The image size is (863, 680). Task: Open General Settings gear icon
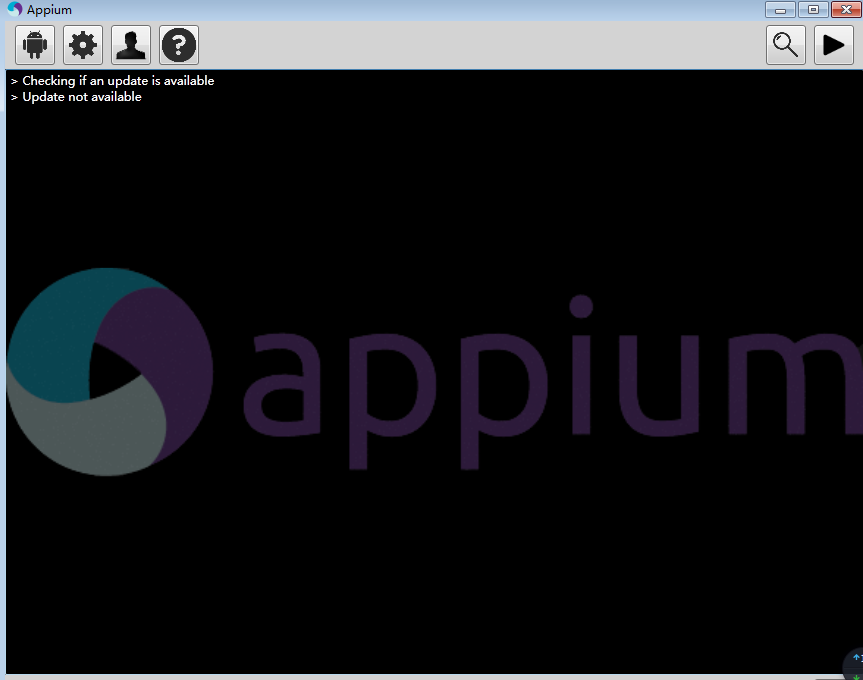point(83,45)
